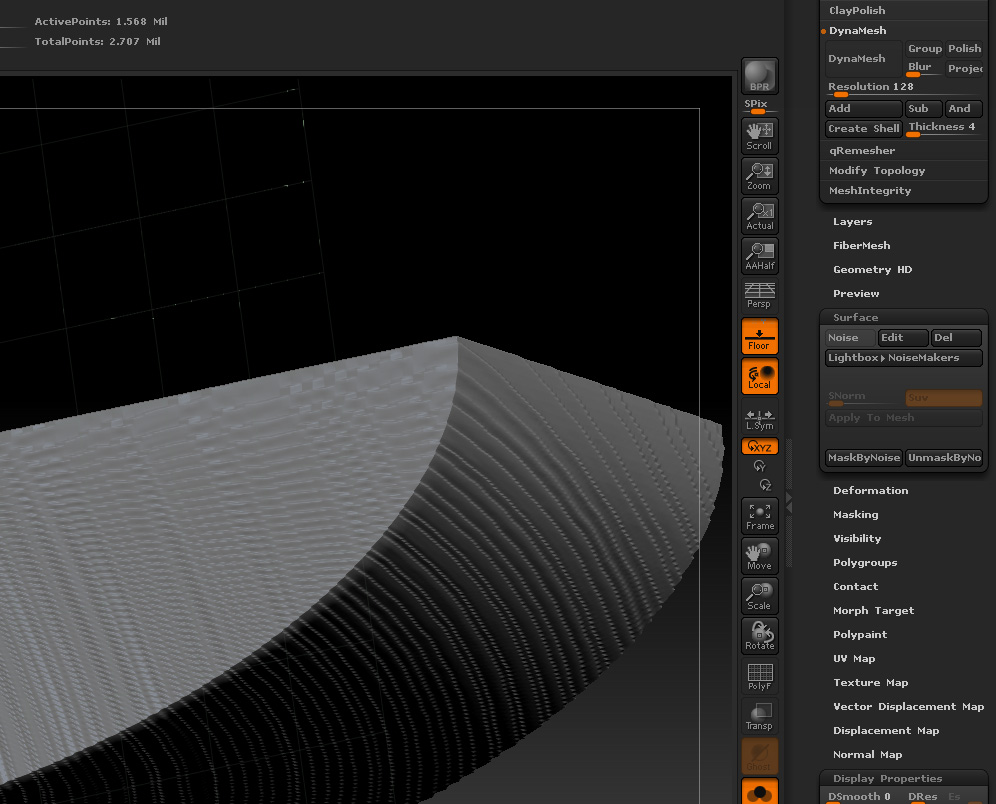Screen dimensions: 996x804
Task: Toggle the Local transformation mode
Action: pos(759,376)
